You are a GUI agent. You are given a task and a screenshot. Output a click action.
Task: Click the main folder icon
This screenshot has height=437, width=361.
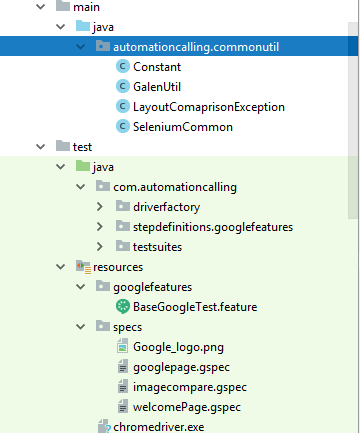coord(63,6)
